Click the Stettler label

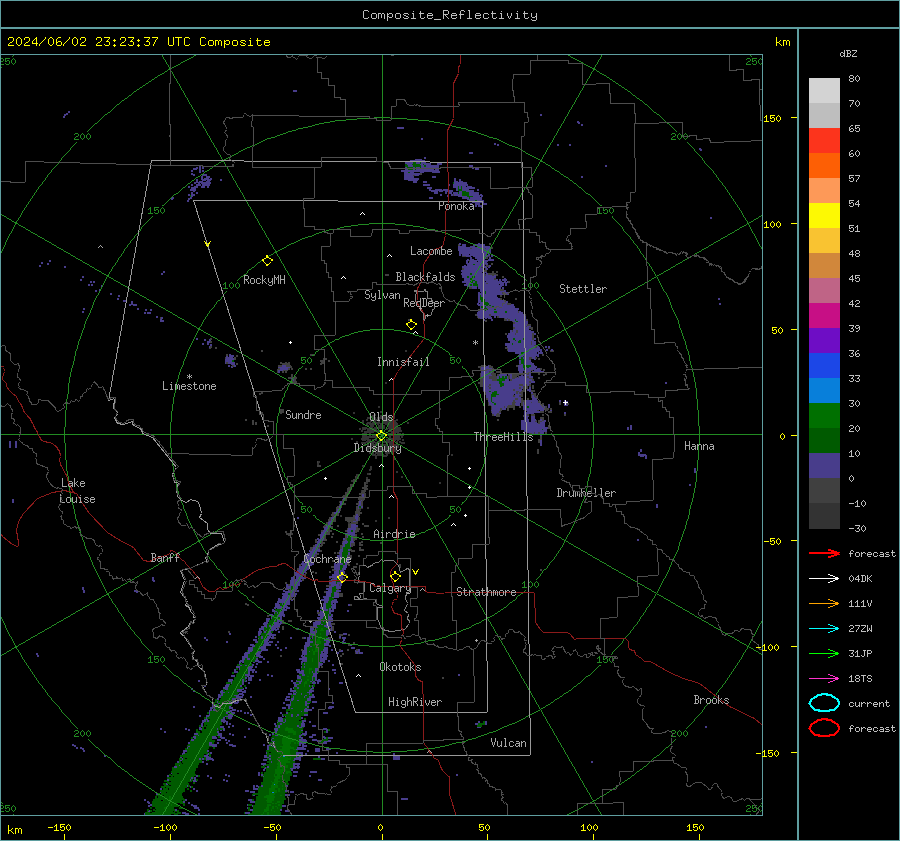(583, 289)
